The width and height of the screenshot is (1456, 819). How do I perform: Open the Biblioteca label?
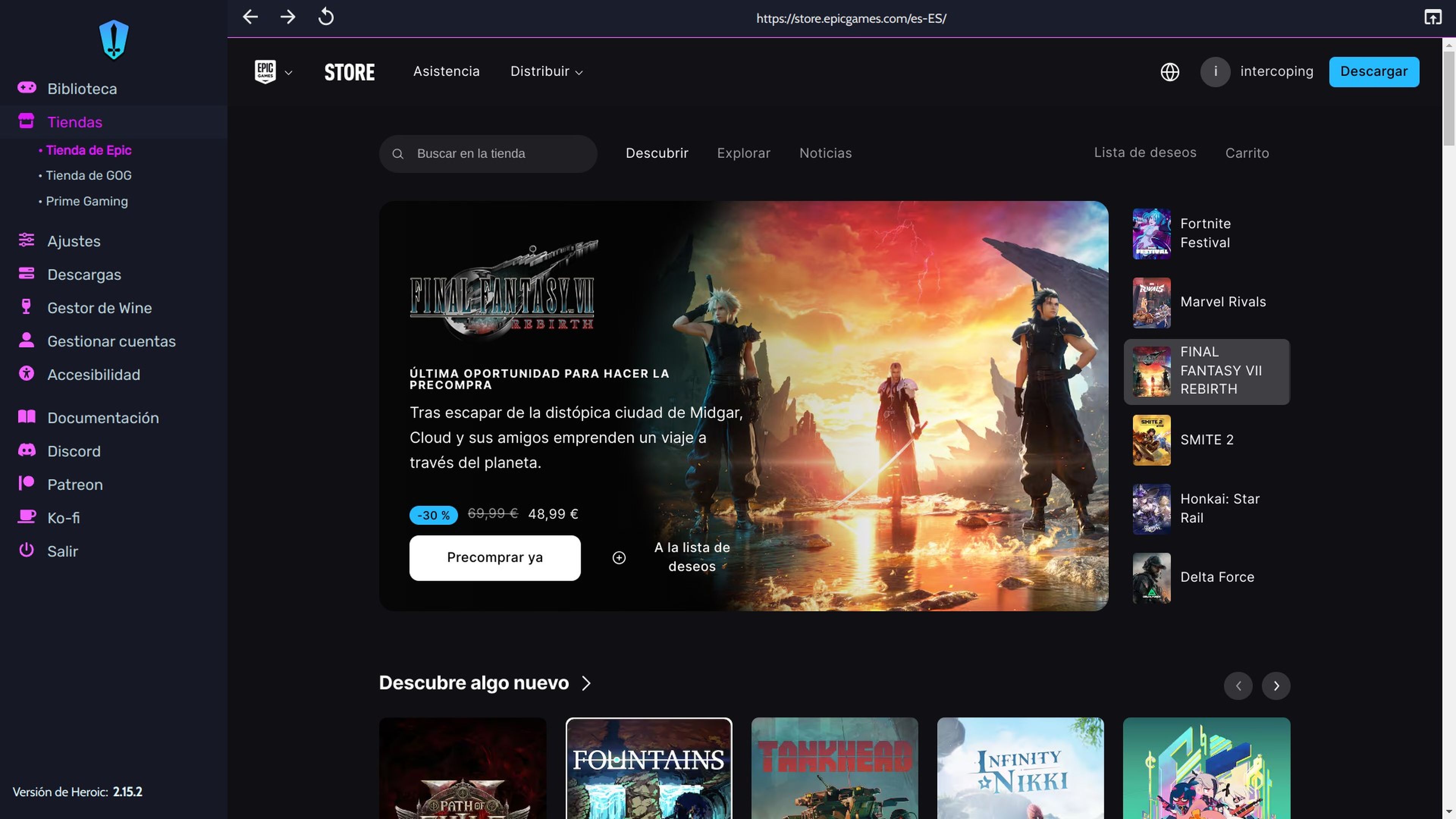pos(82,89)
